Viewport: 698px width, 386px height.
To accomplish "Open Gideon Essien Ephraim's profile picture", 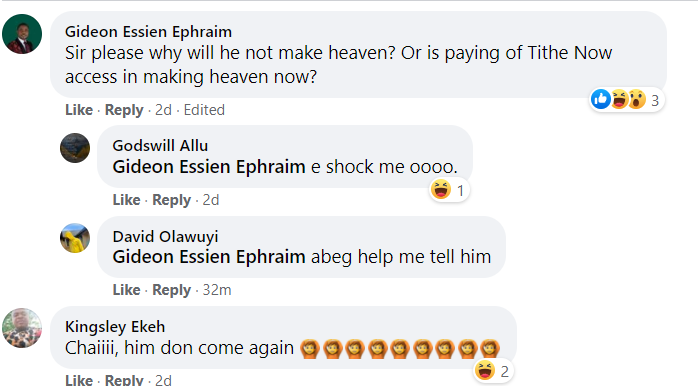I will pos(22,34).
